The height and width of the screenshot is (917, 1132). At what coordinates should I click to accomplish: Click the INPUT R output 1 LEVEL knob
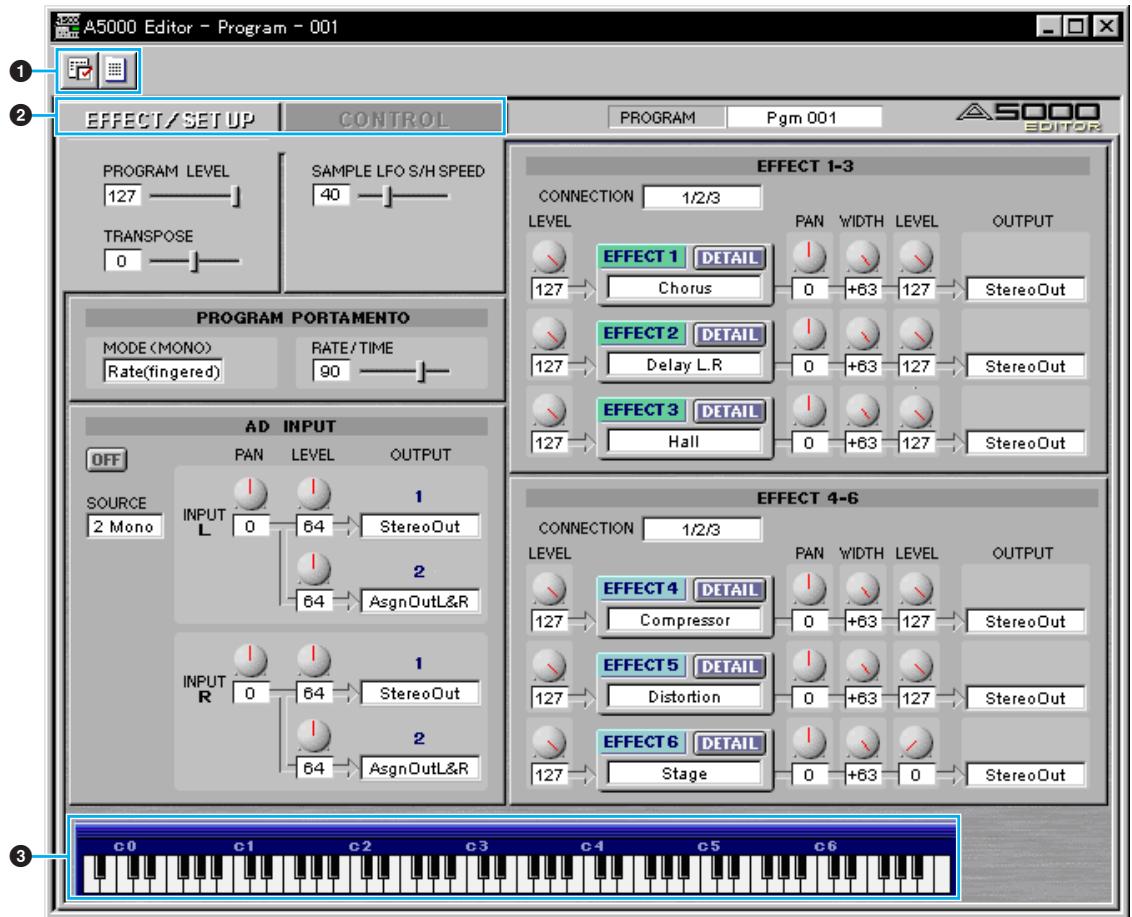tap(313, 661)
